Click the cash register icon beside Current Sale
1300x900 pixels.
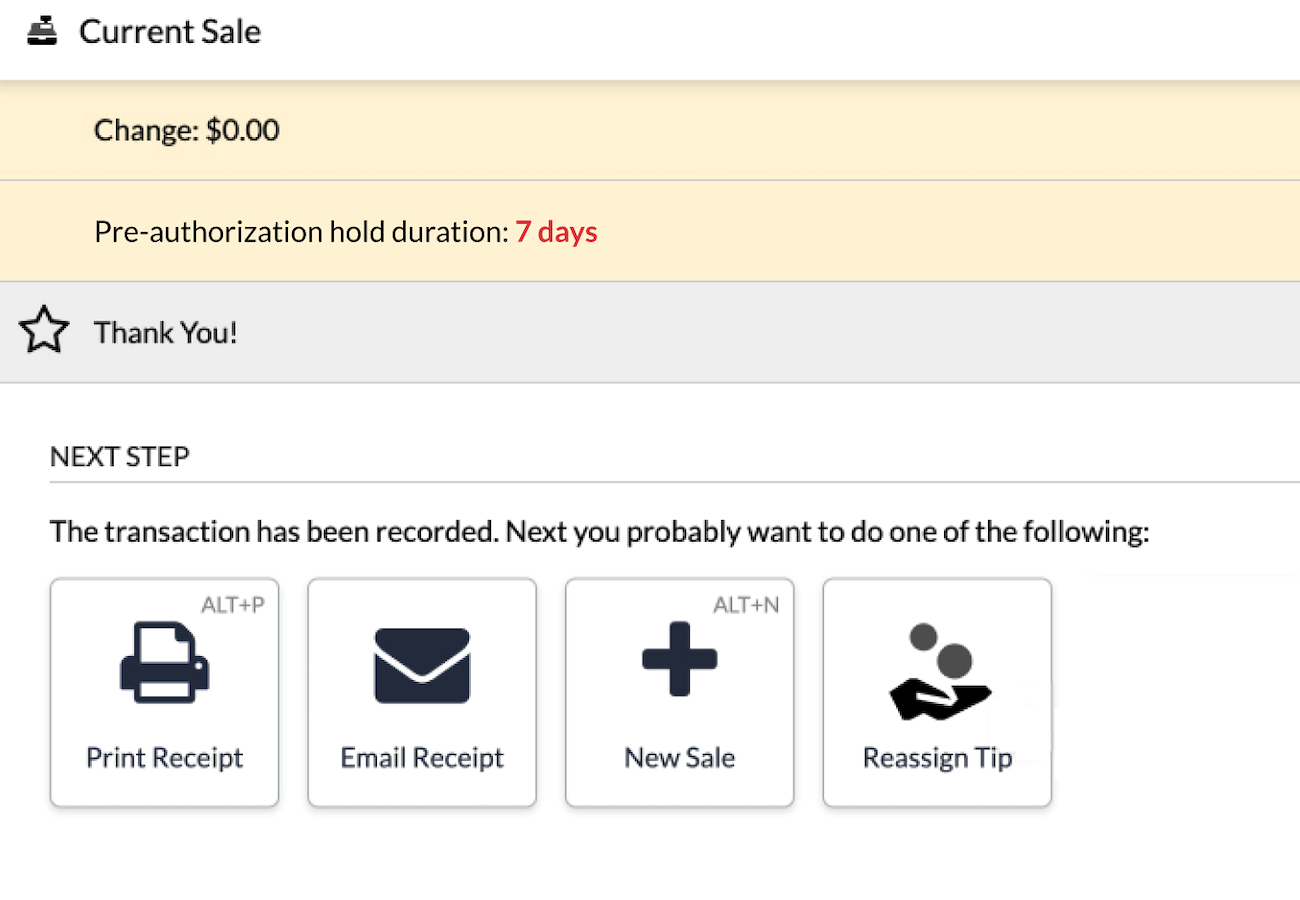(x=42, y=30)
